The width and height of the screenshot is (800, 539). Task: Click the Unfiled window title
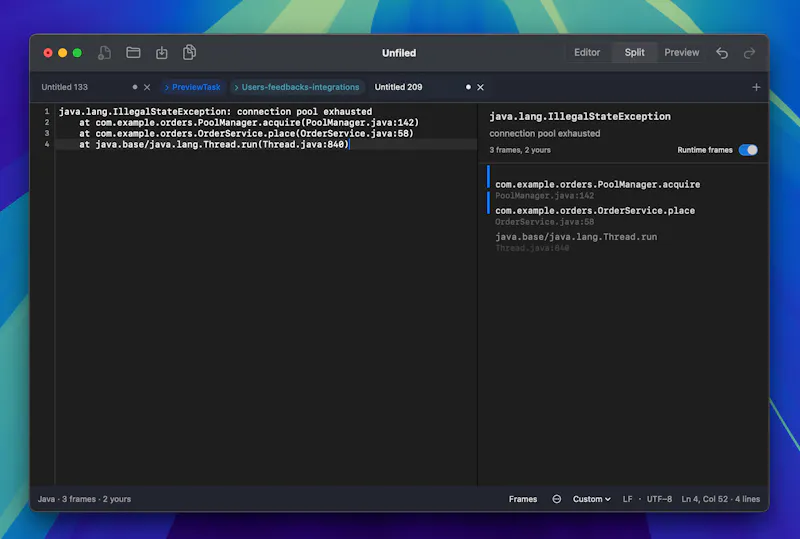399,53
